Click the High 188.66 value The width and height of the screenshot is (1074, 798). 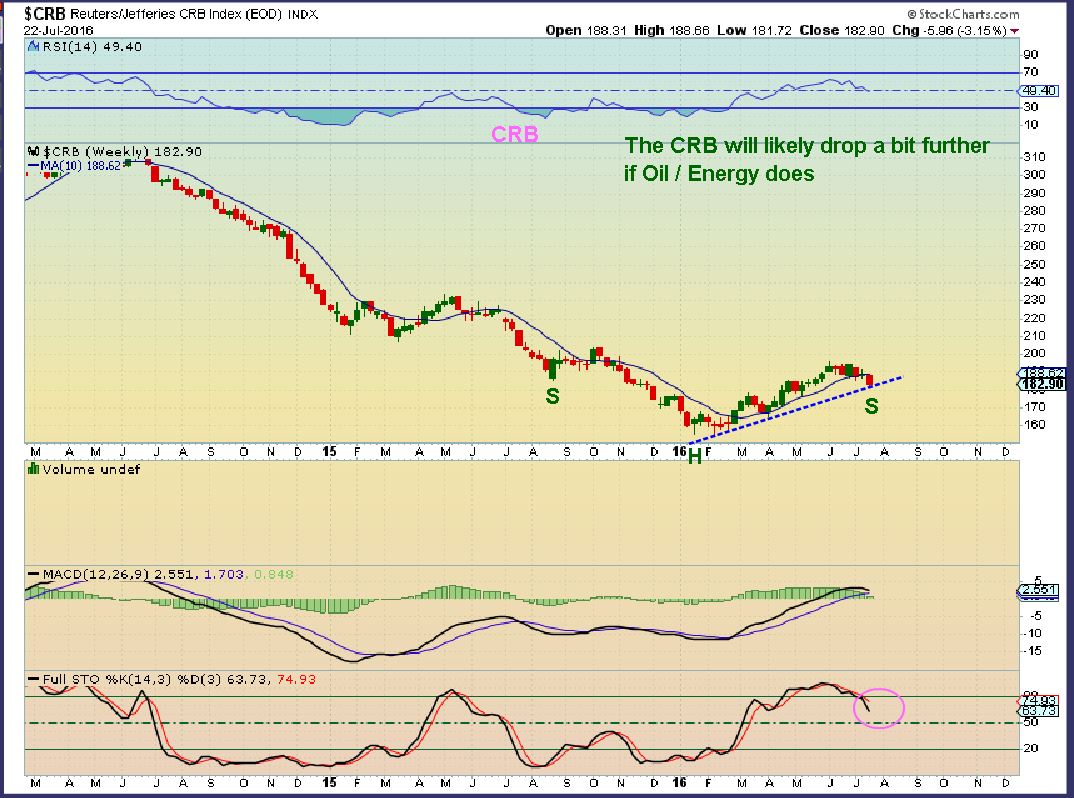tap(671, 31)
